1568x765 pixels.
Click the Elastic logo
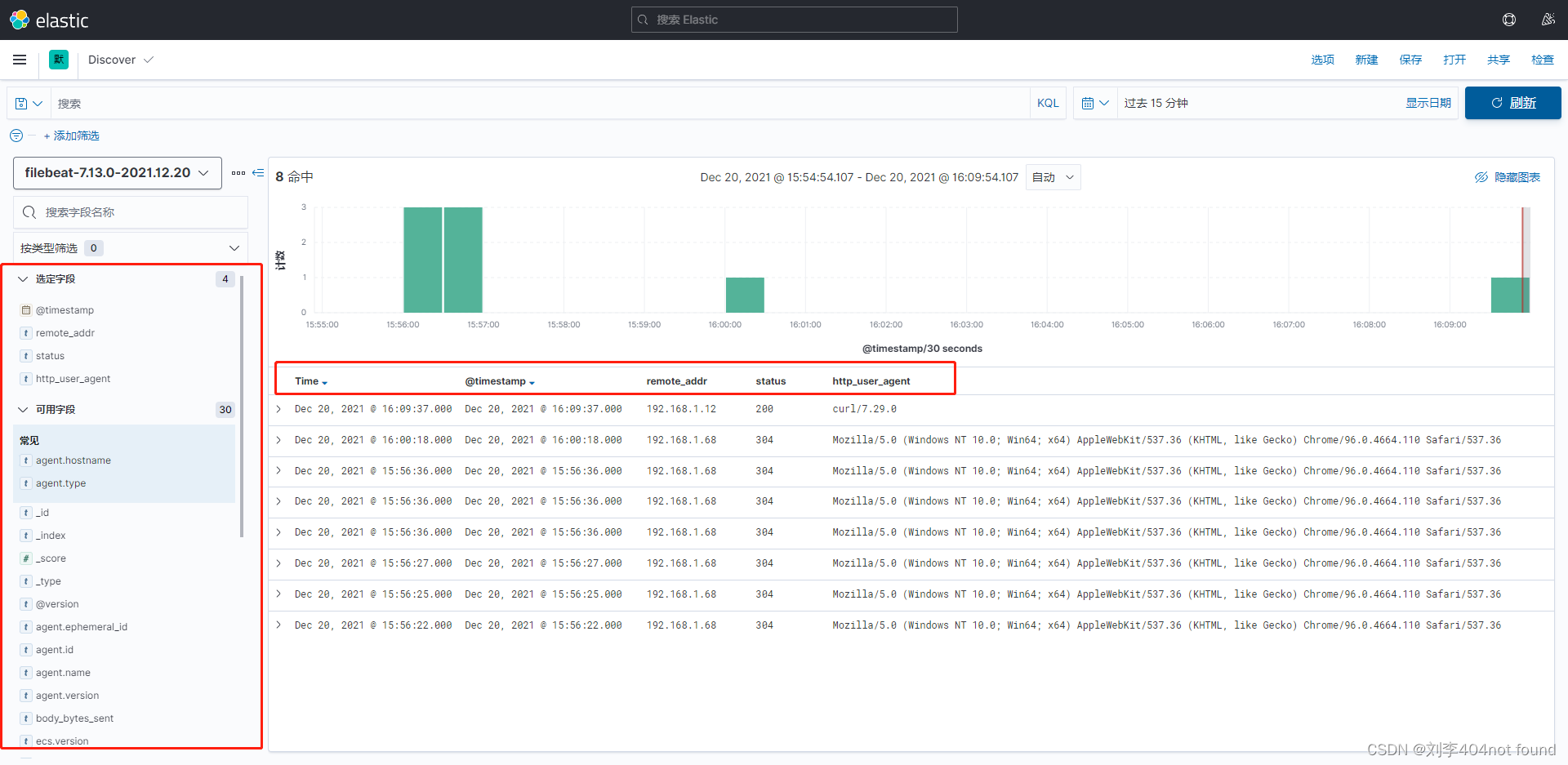(x=49, y=20)
